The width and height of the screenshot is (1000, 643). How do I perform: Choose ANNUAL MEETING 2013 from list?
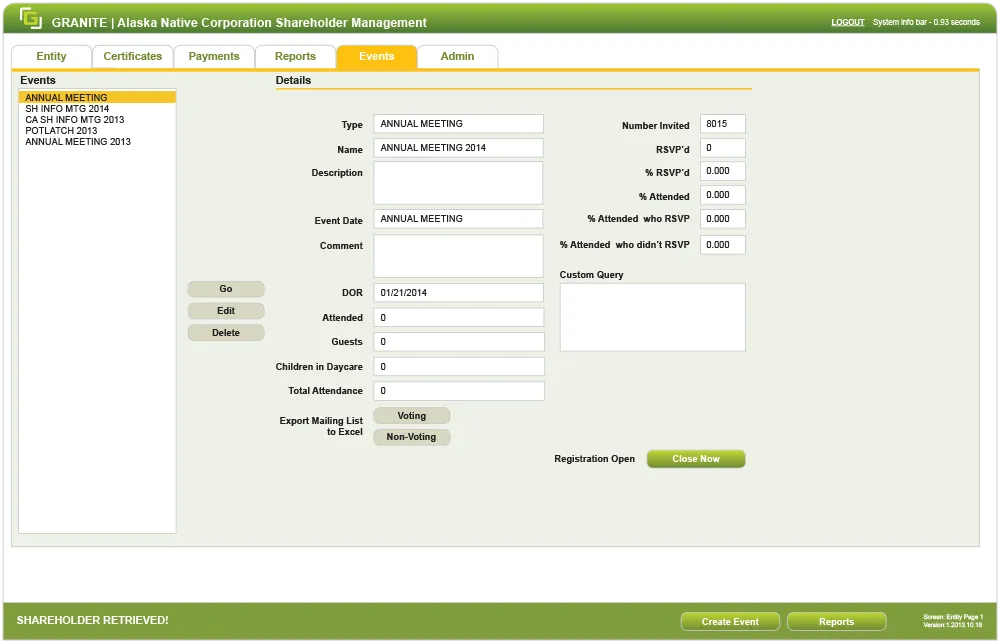[78, 142]
